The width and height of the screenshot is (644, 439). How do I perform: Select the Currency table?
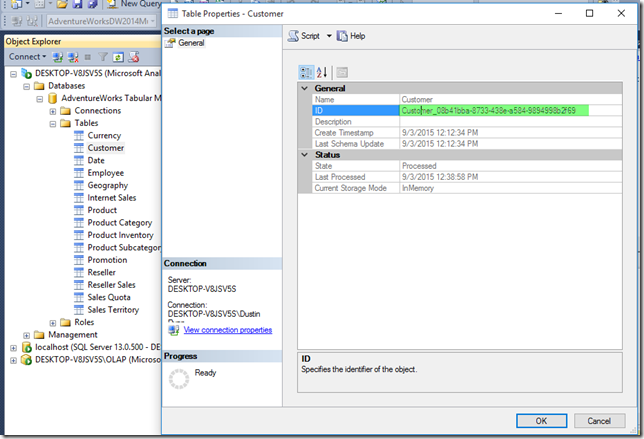click(x=104, y=136)
